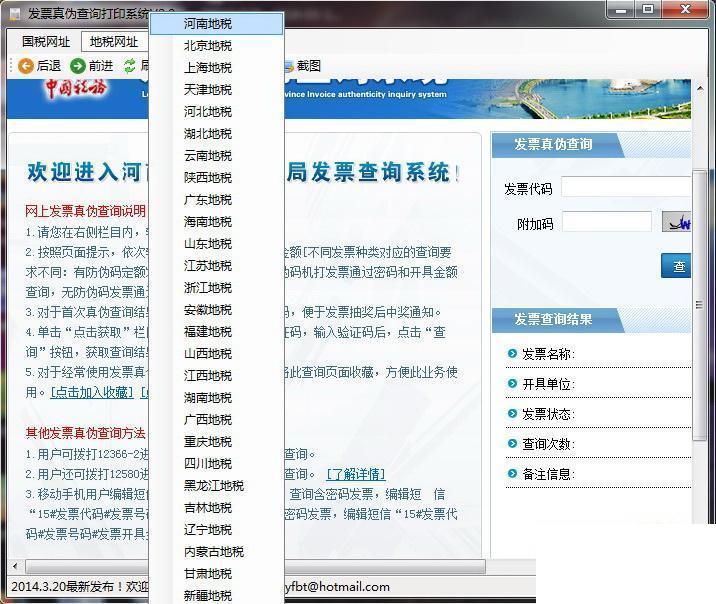Click the captcha image to refresh it
716x604 pixels.
tap(677, 222)
